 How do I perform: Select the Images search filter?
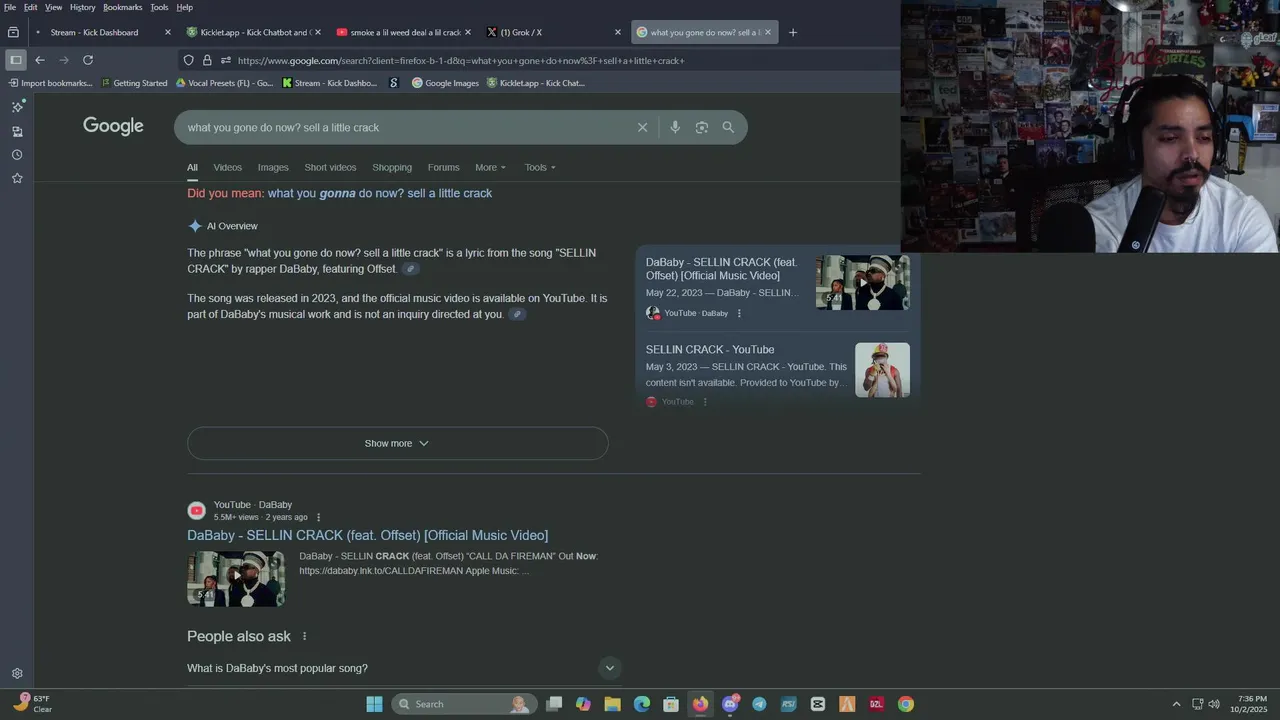tap(273, 167)
